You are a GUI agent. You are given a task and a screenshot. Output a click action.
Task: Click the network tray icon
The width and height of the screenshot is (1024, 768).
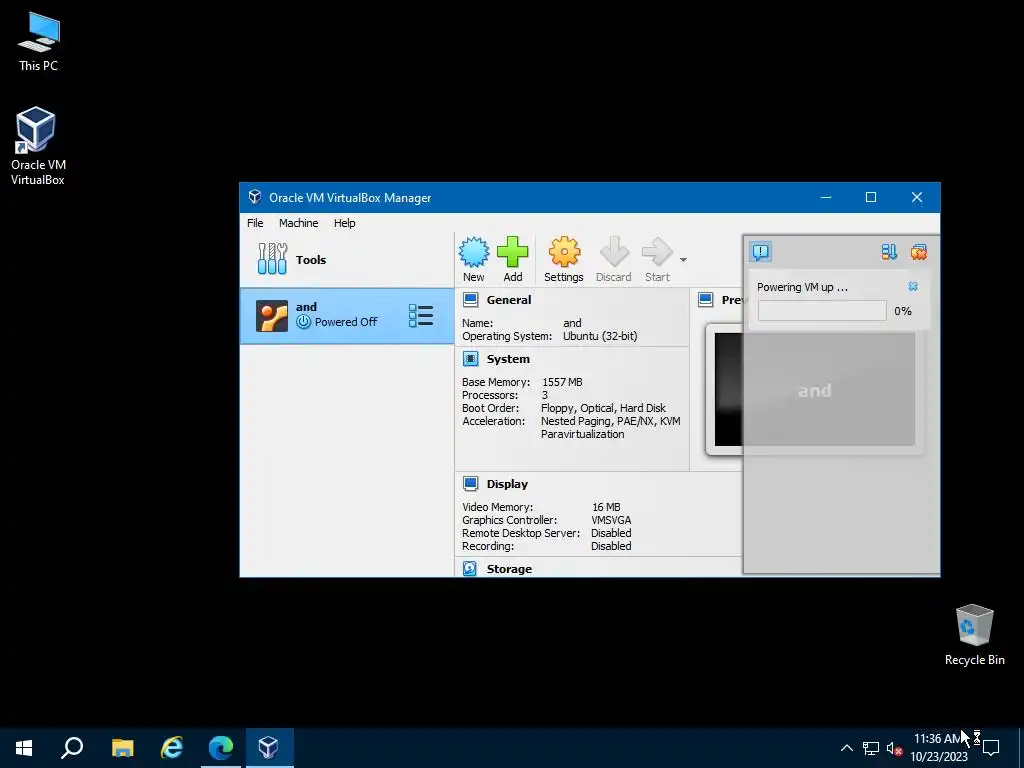point(871,748)
